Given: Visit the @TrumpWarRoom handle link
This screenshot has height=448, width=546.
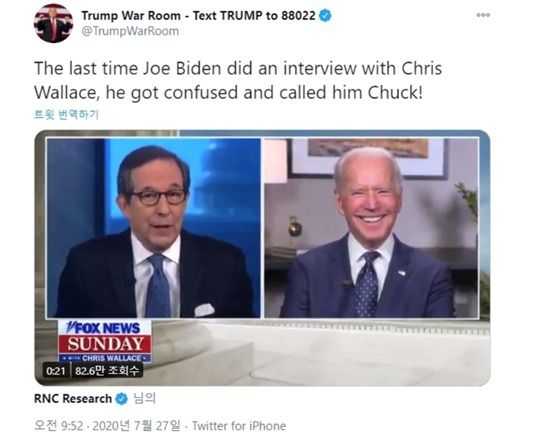Looking at the screenshot, I should click(x=130, y=31).
